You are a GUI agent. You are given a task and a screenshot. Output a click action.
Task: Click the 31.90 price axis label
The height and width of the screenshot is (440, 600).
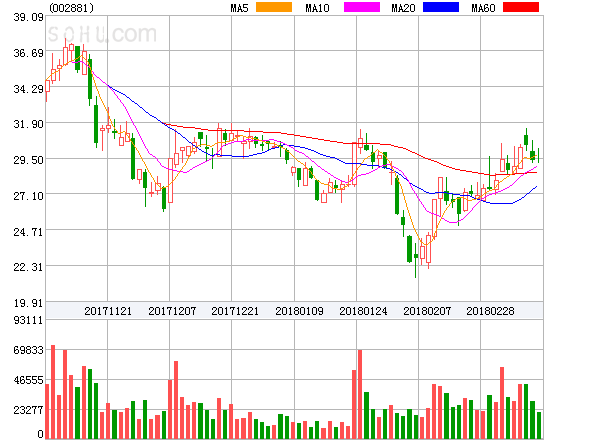point(28,124)
